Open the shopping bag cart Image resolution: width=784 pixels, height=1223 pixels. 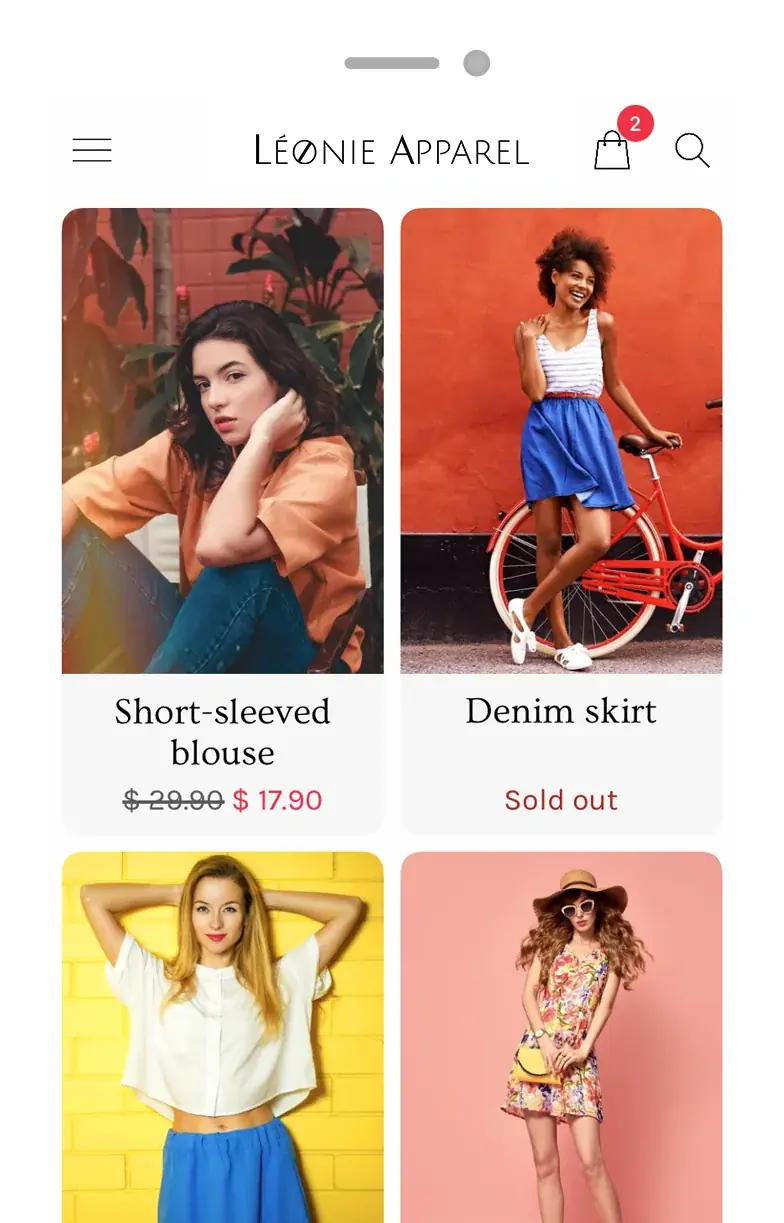click(x=612, y=153)
